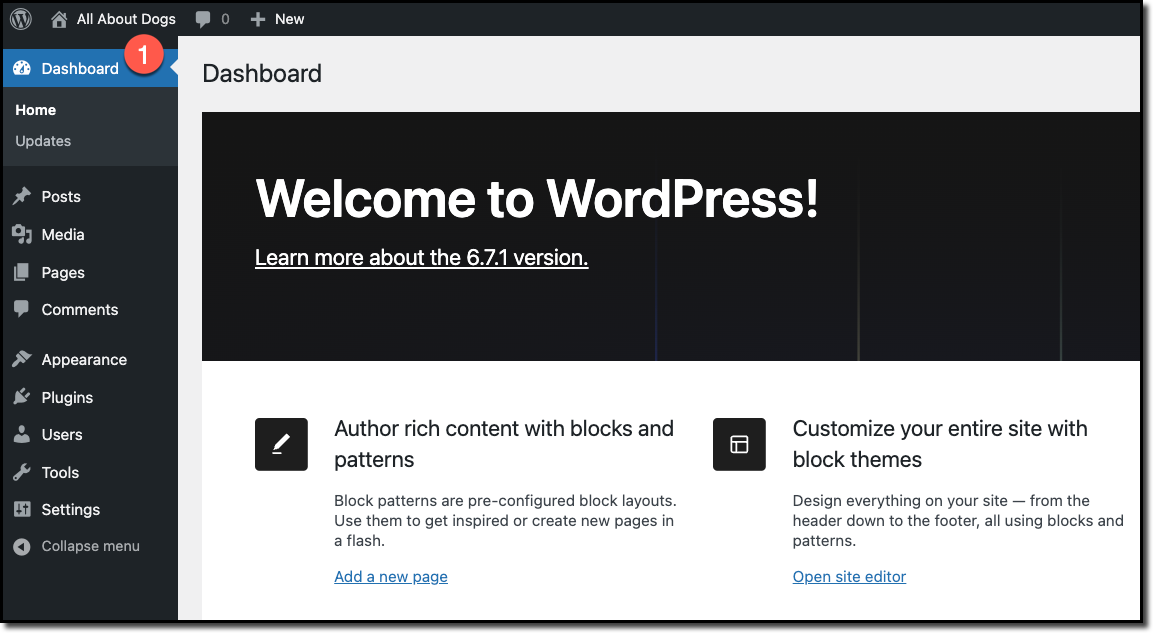This screenshot has height=633, width=1153.
Task: Open the 'Learn more about the 6.7.1 version' link
Action: pyautogui.click(x=421, y=257)
